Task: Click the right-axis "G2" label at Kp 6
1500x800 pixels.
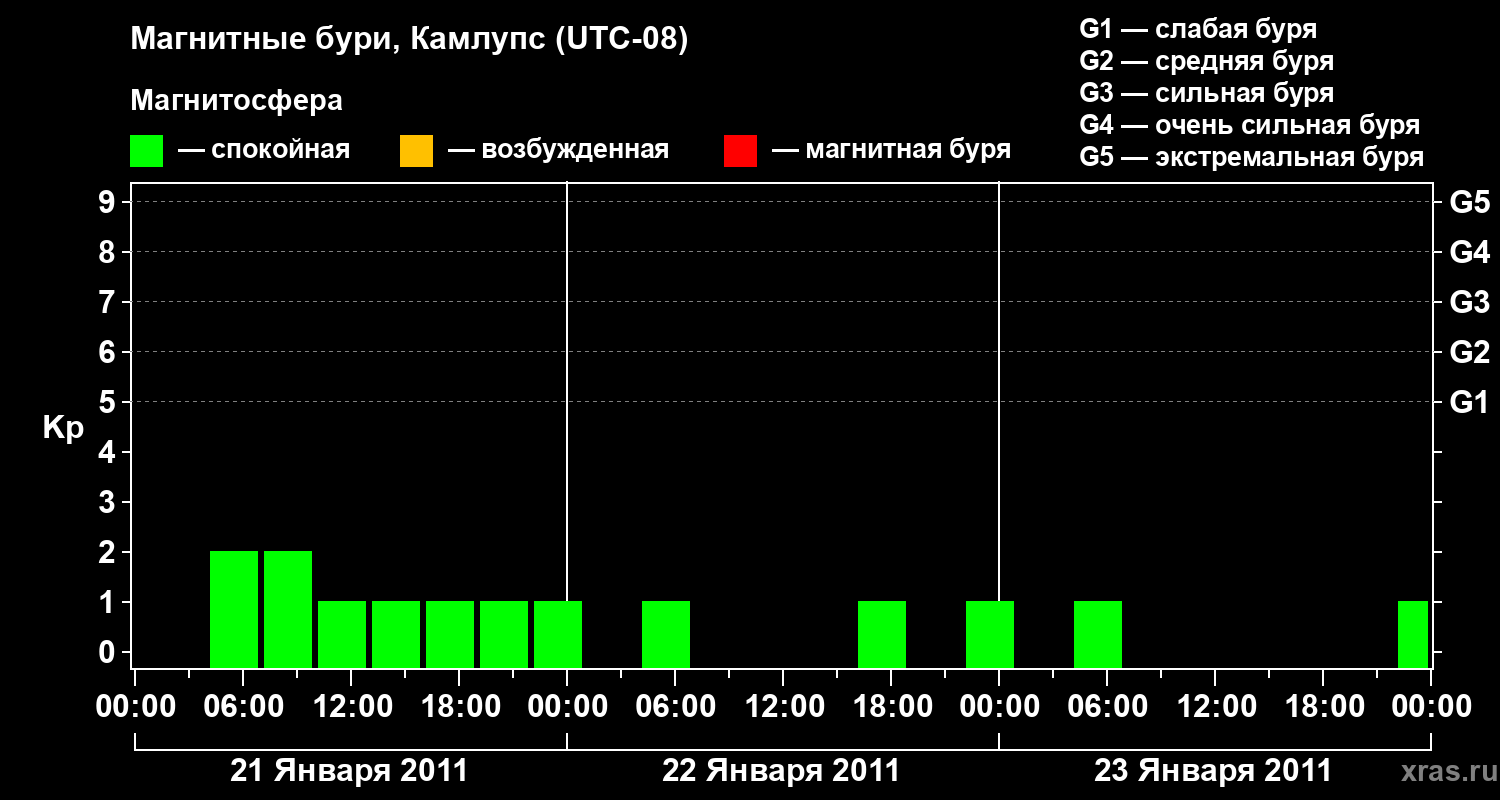Action: pos(1470,352)
